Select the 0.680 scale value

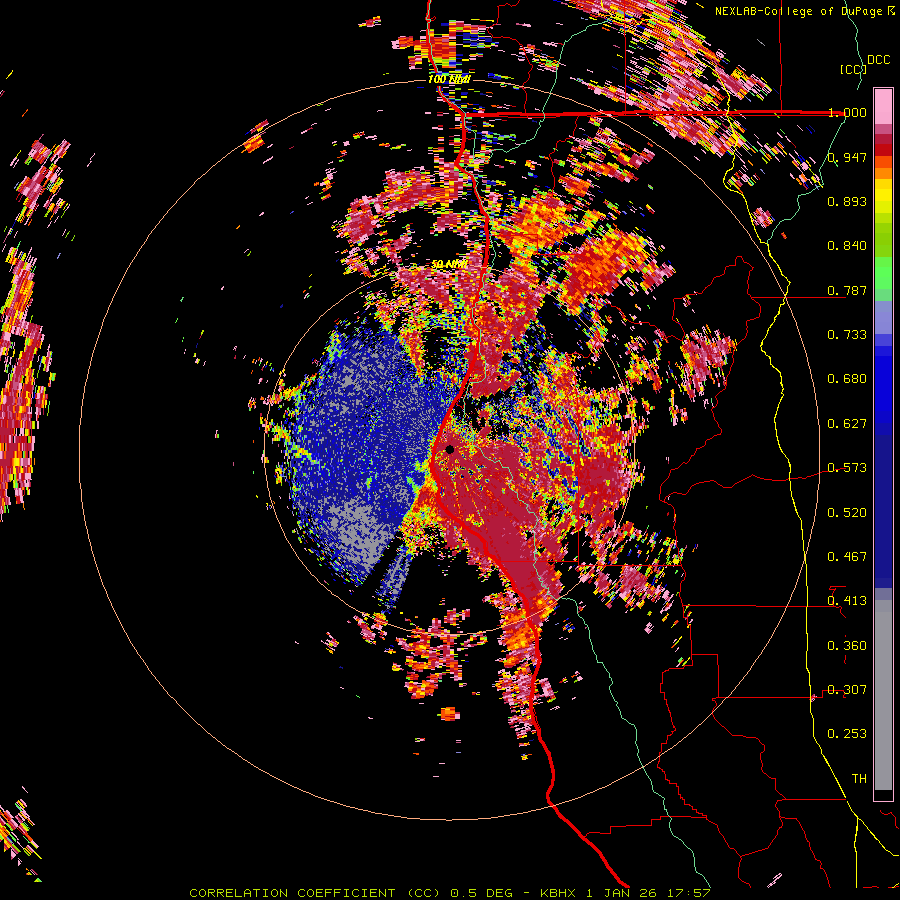(847, 379)
